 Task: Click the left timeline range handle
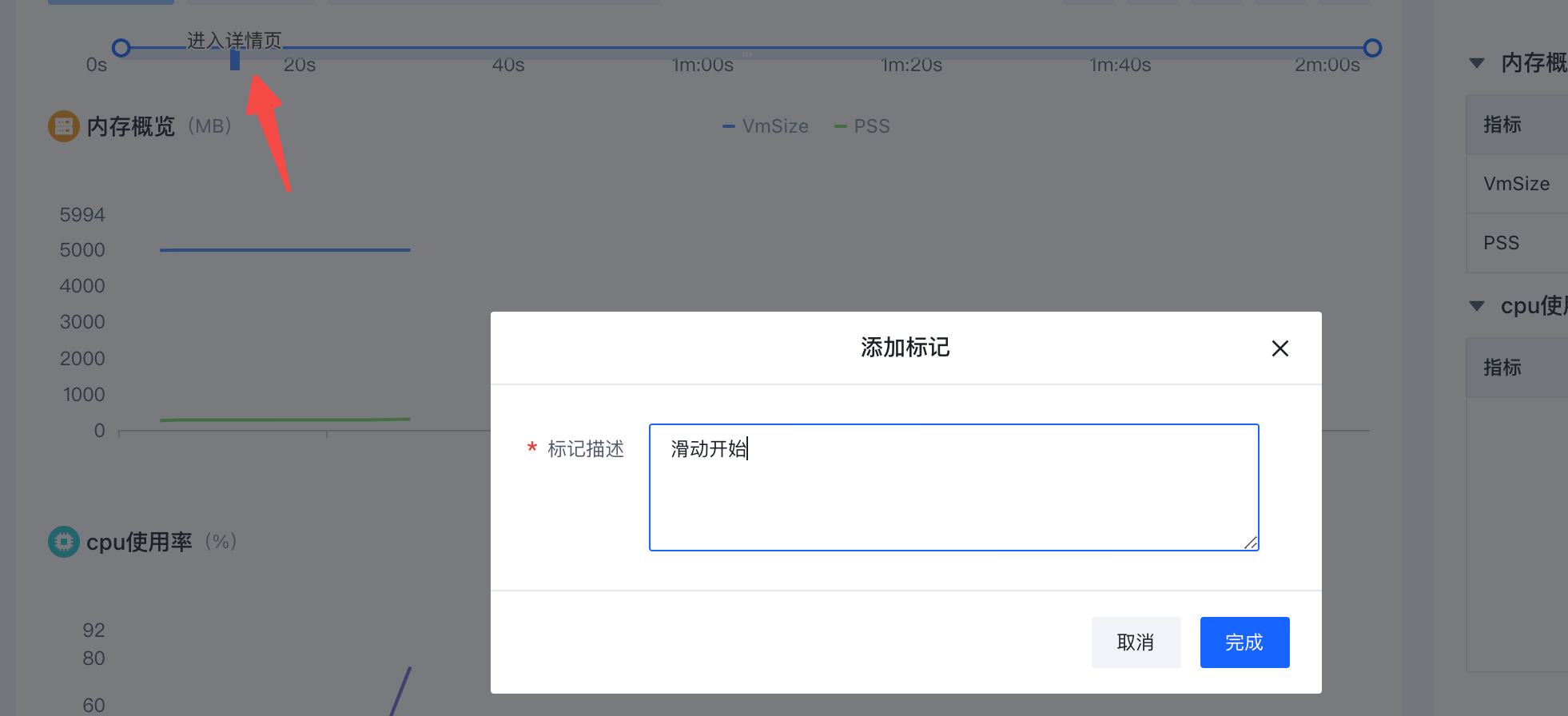click(x=121, y=48)
